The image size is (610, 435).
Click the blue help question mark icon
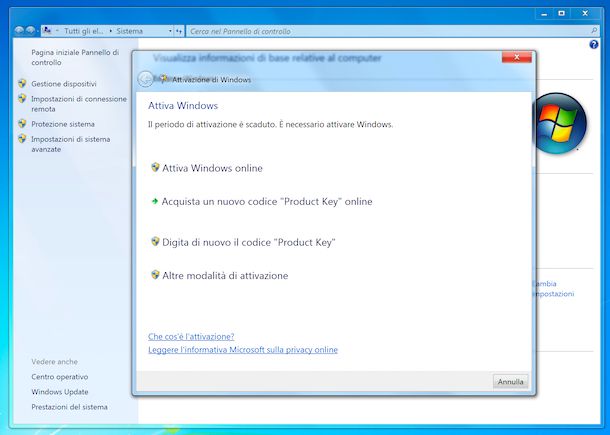[595, 45]
